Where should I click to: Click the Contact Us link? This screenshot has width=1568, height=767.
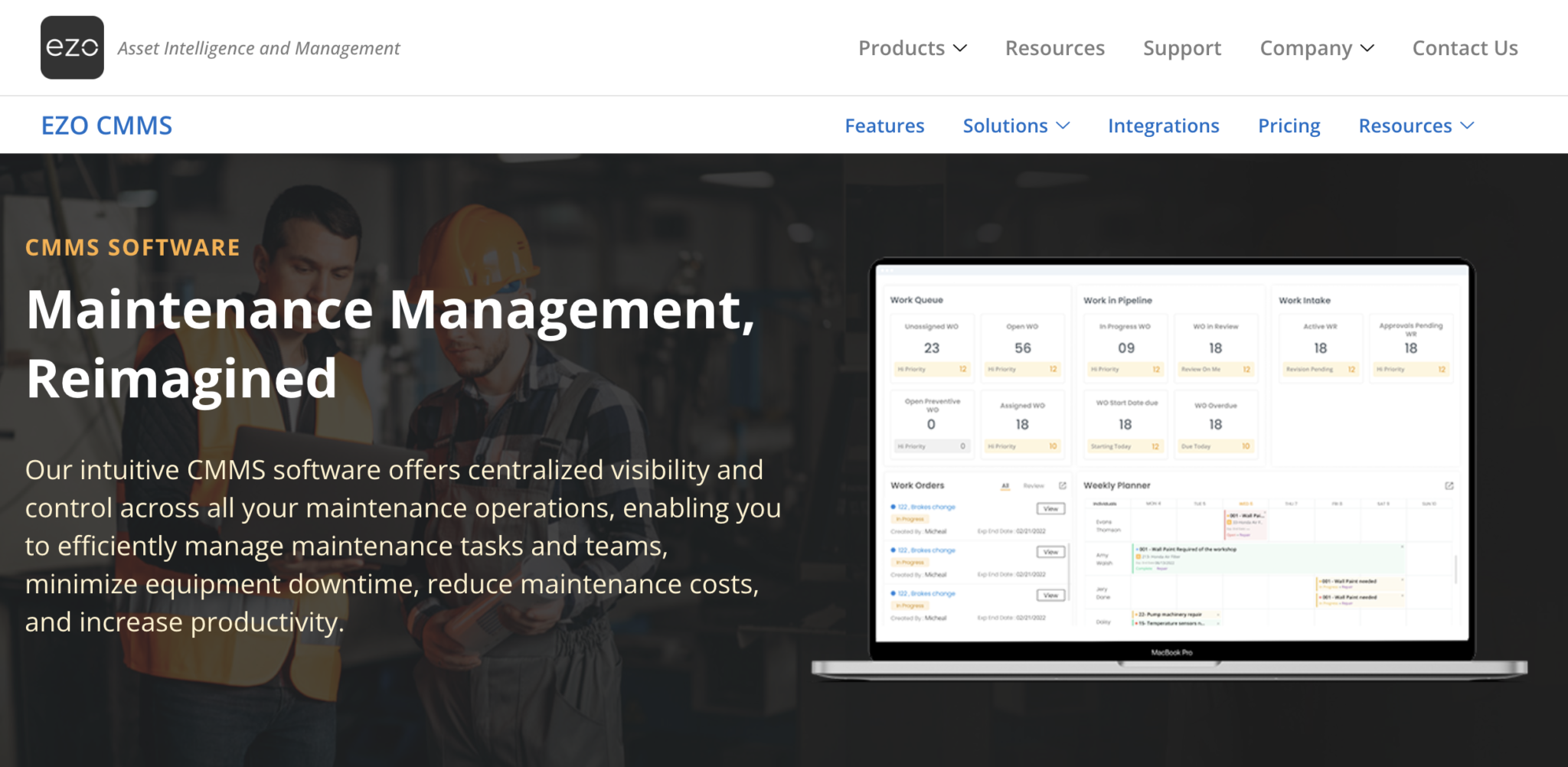(1464, 47)
